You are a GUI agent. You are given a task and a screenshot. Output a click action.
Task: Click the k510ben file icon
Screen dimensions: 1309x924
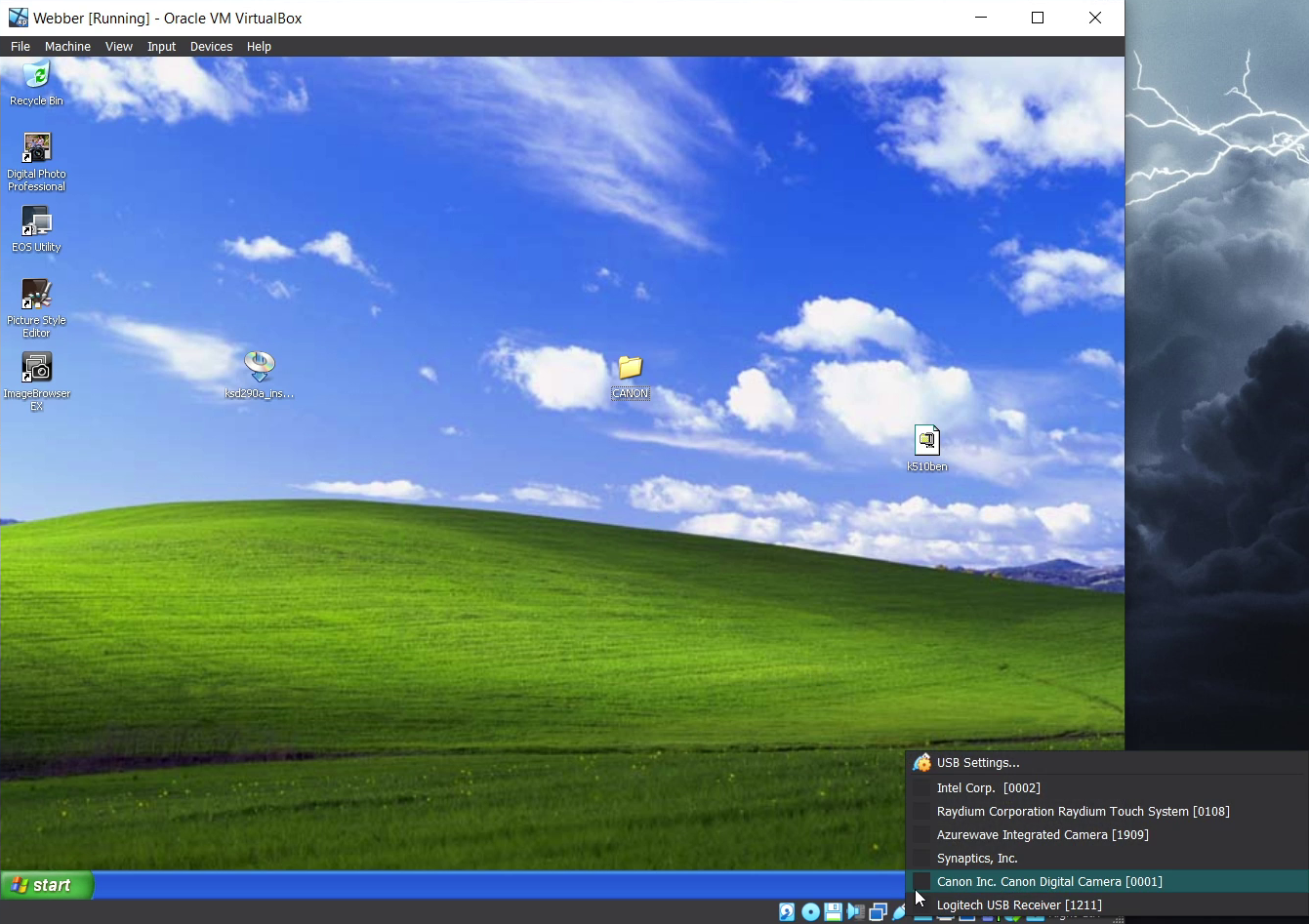[x=926, y=443]
